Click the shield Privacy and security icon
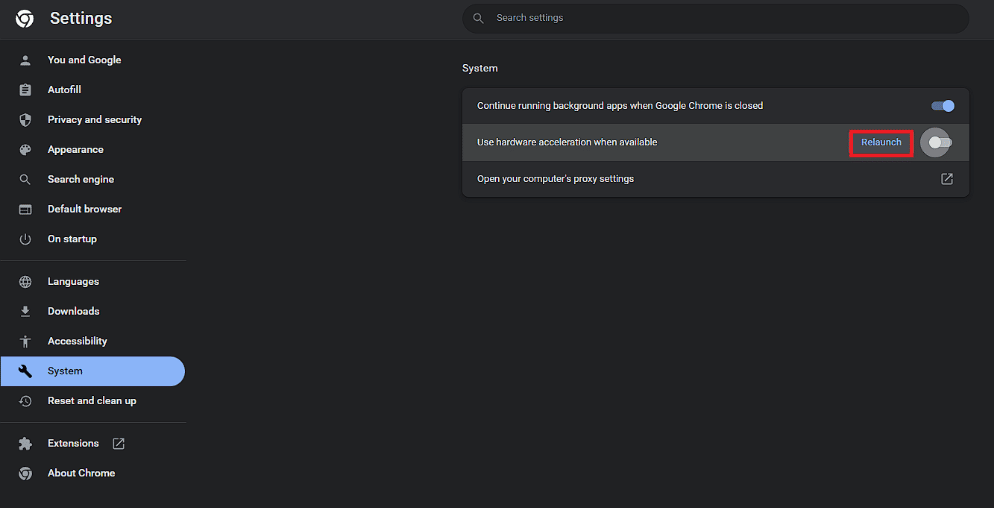994x508 pixels. [25, 120]
